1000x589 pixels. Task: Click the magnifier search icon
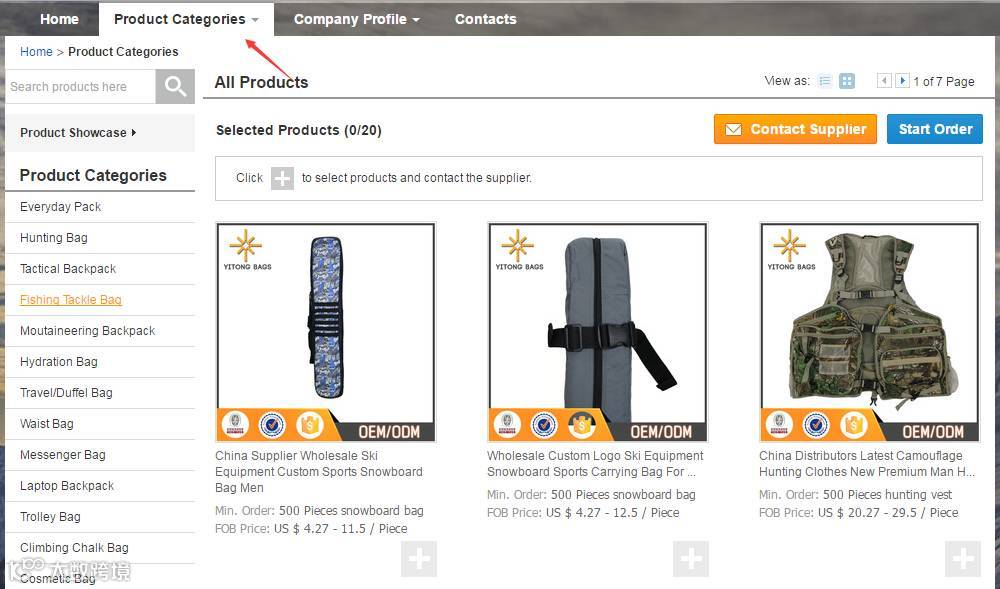pyautogui.click(x=175, y=86)
